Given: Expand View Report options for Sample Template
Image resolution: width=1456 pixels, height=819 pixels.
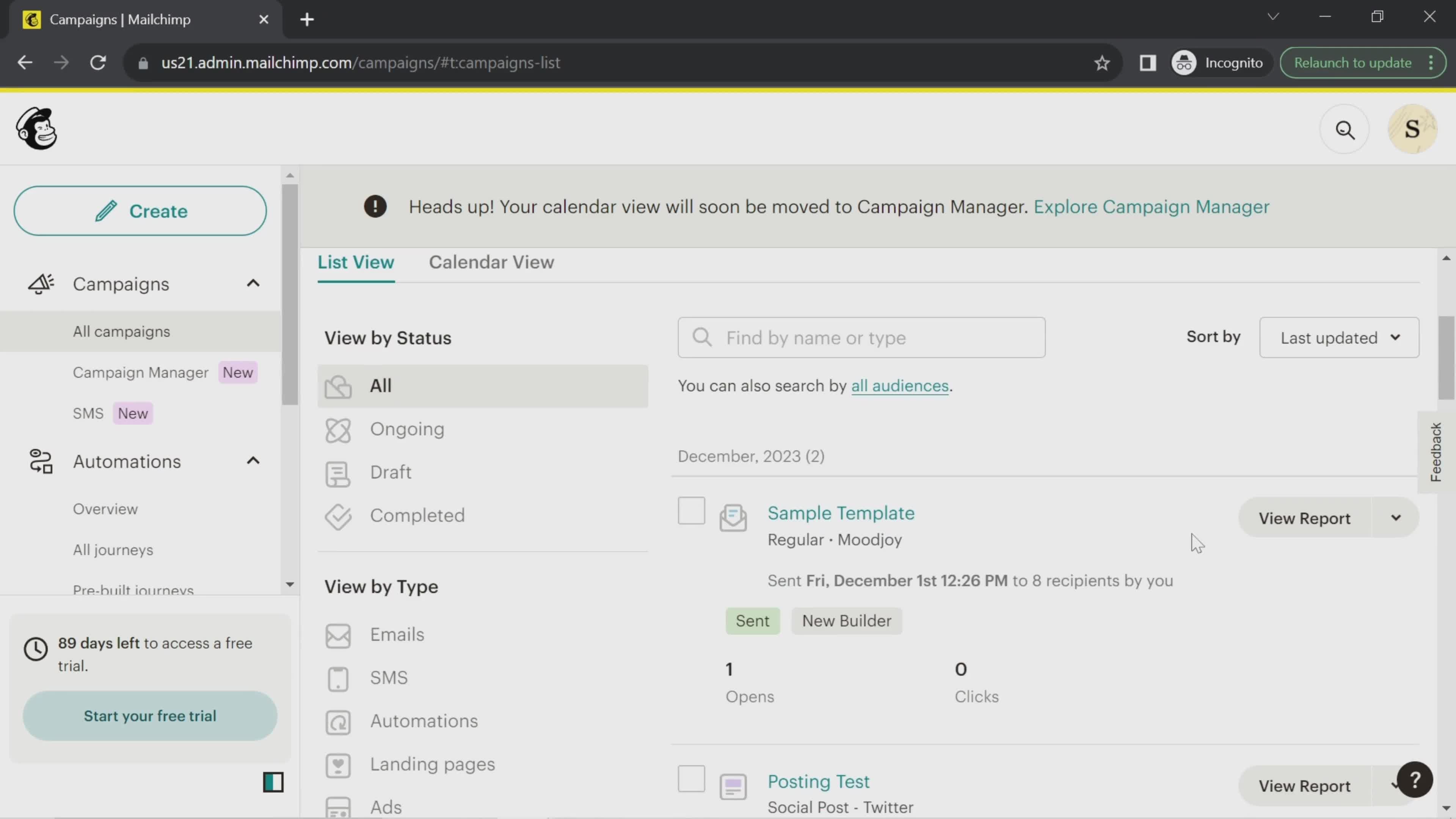Looking at the screenshot, I should point(1396,518).
